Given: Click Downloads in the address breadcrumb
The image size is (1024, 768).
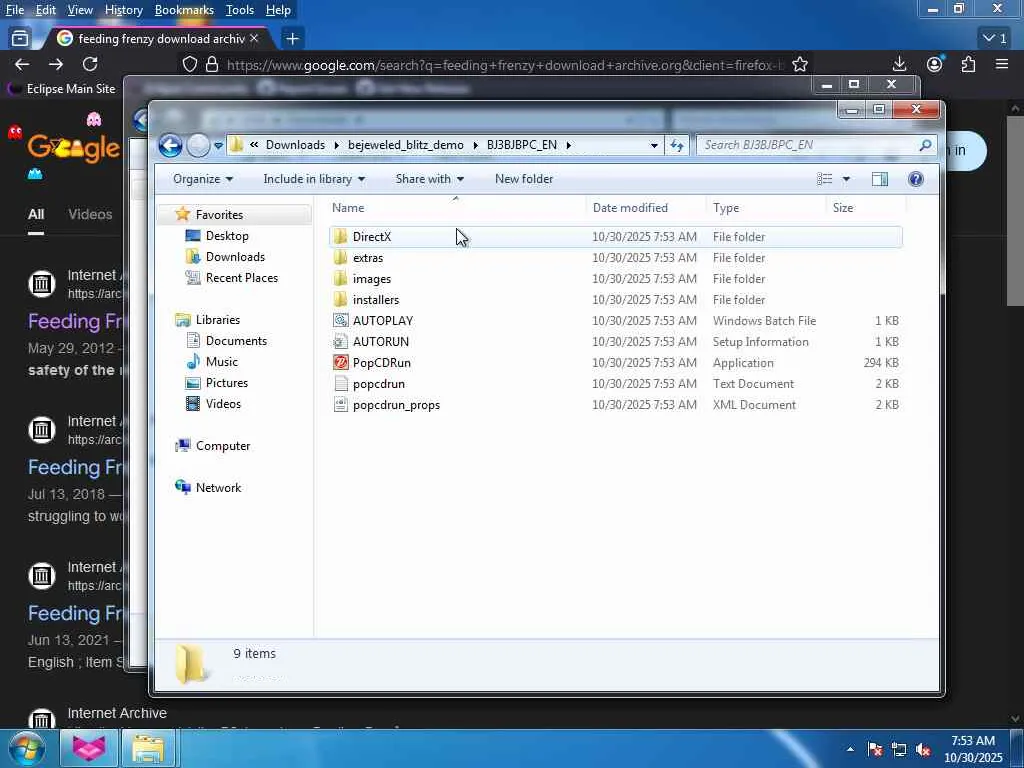Looking at the screenshot, I should [295, 145].
